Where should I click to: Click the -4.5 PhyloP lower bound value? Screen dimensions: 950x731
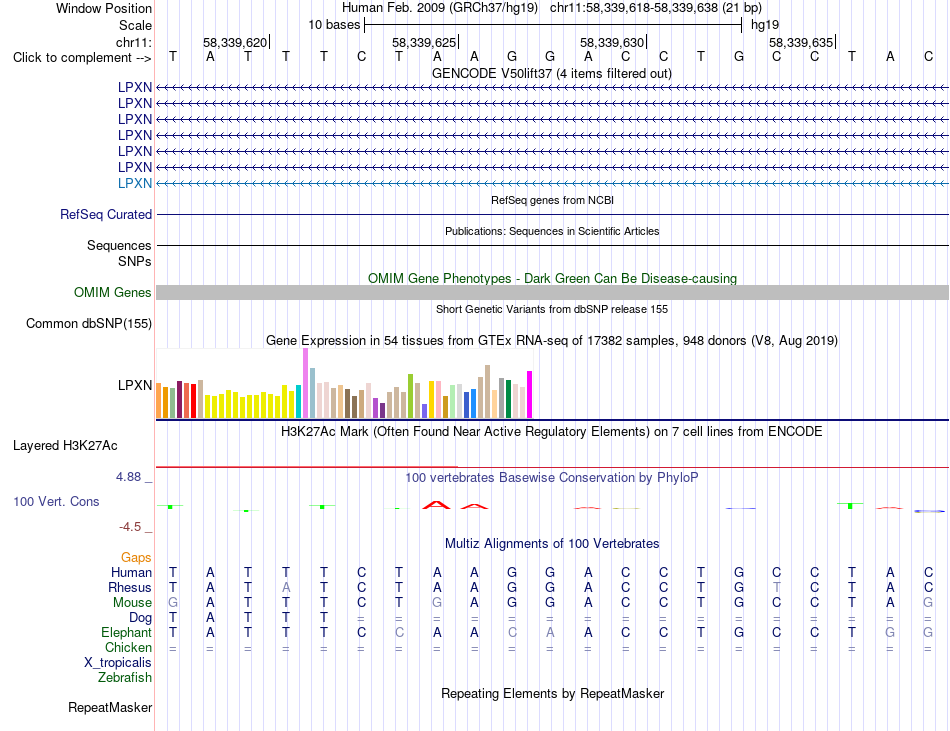click(130, 527)
